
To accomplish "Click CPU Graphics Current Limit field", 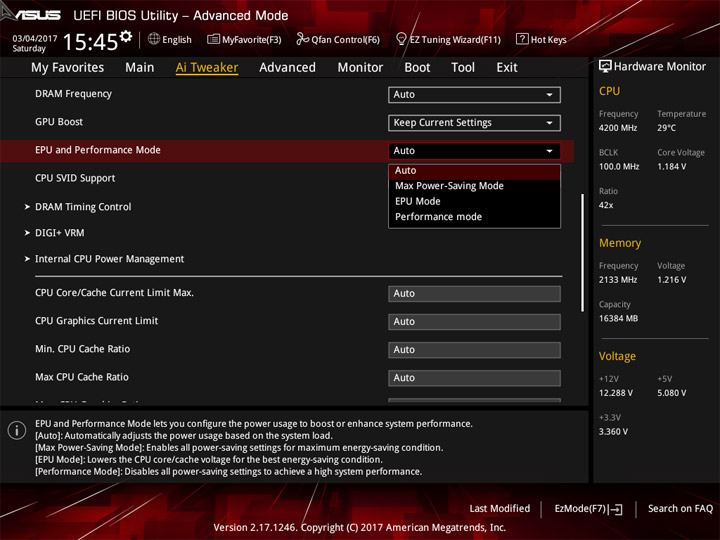I will [474, 321].
